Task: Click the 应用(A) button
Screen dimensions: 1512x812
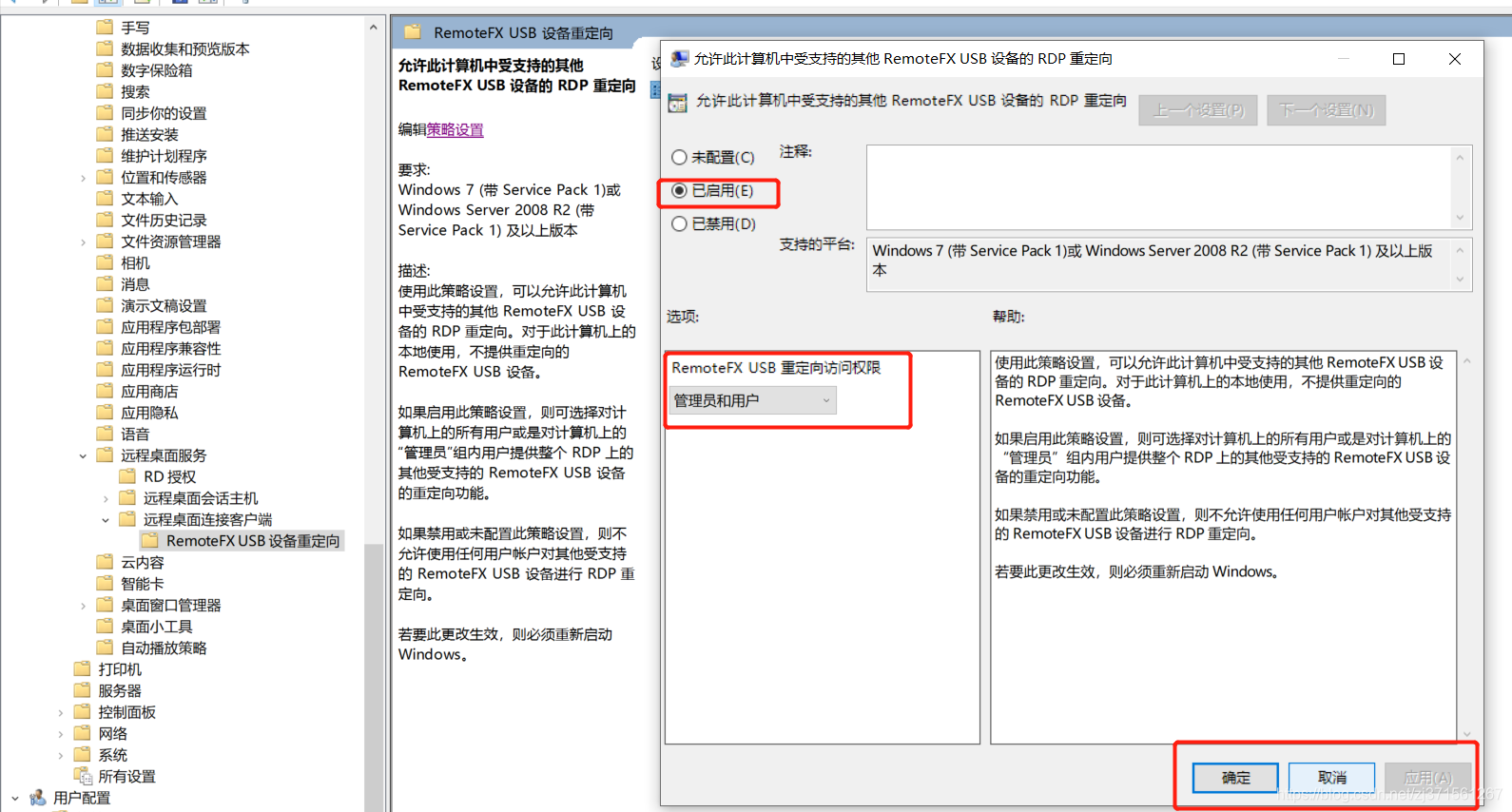Action: pos(1427,777)
